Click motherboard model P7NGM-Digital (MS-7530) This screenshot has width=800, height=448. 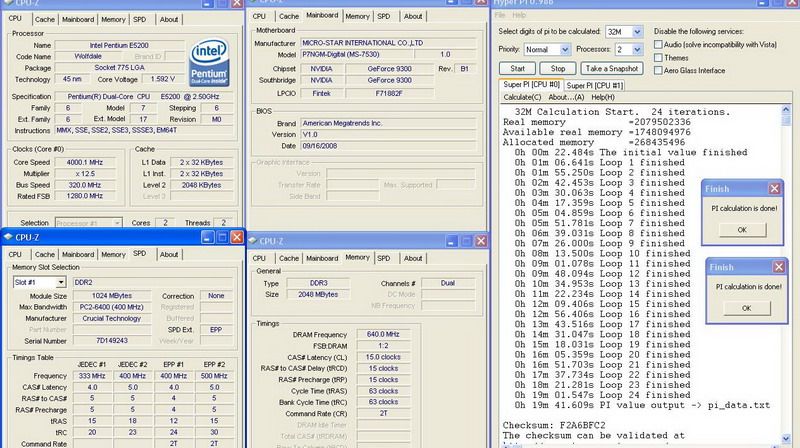click(x=356, y=54)
